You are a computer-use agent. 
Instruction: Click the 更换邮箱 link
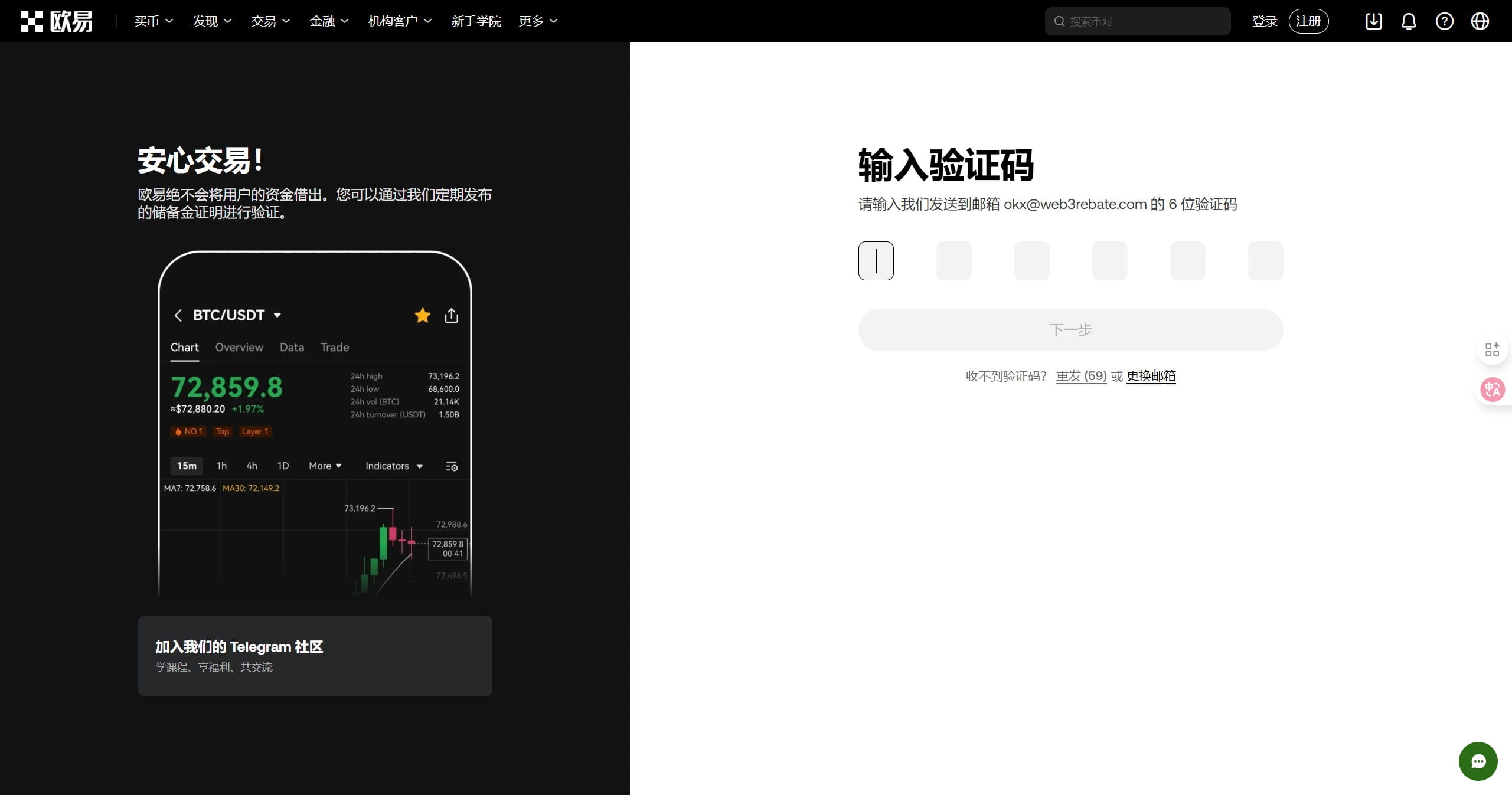click(x=1150, y=376)
